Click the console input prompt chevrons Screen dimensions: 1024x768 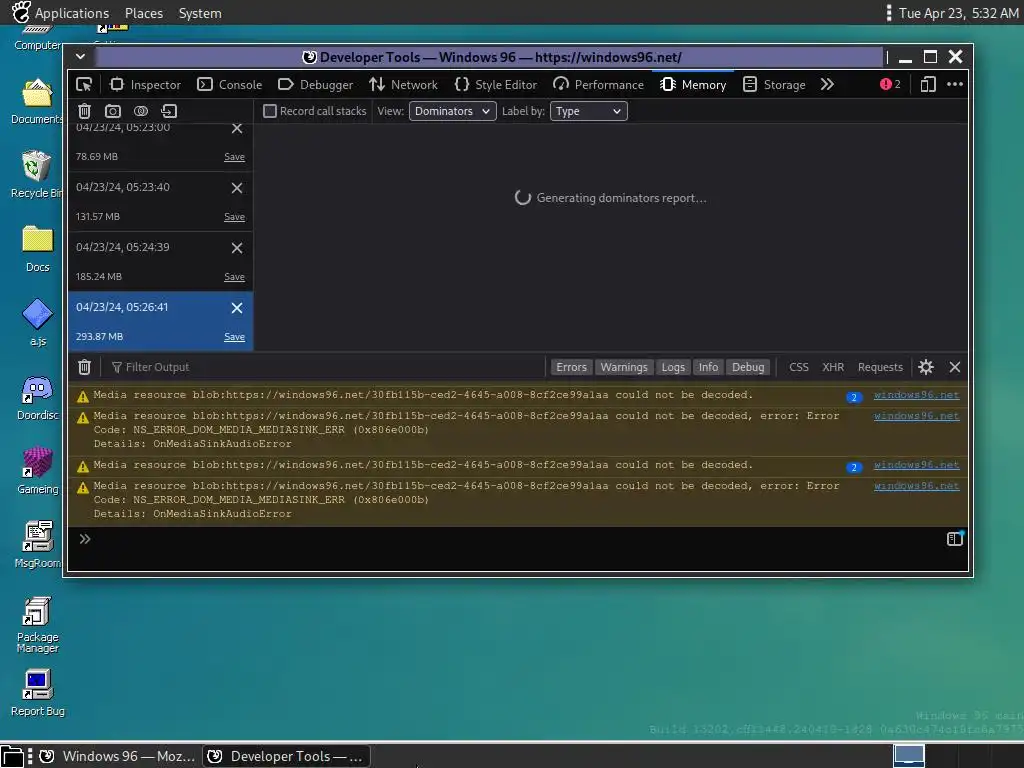(85, 539)
